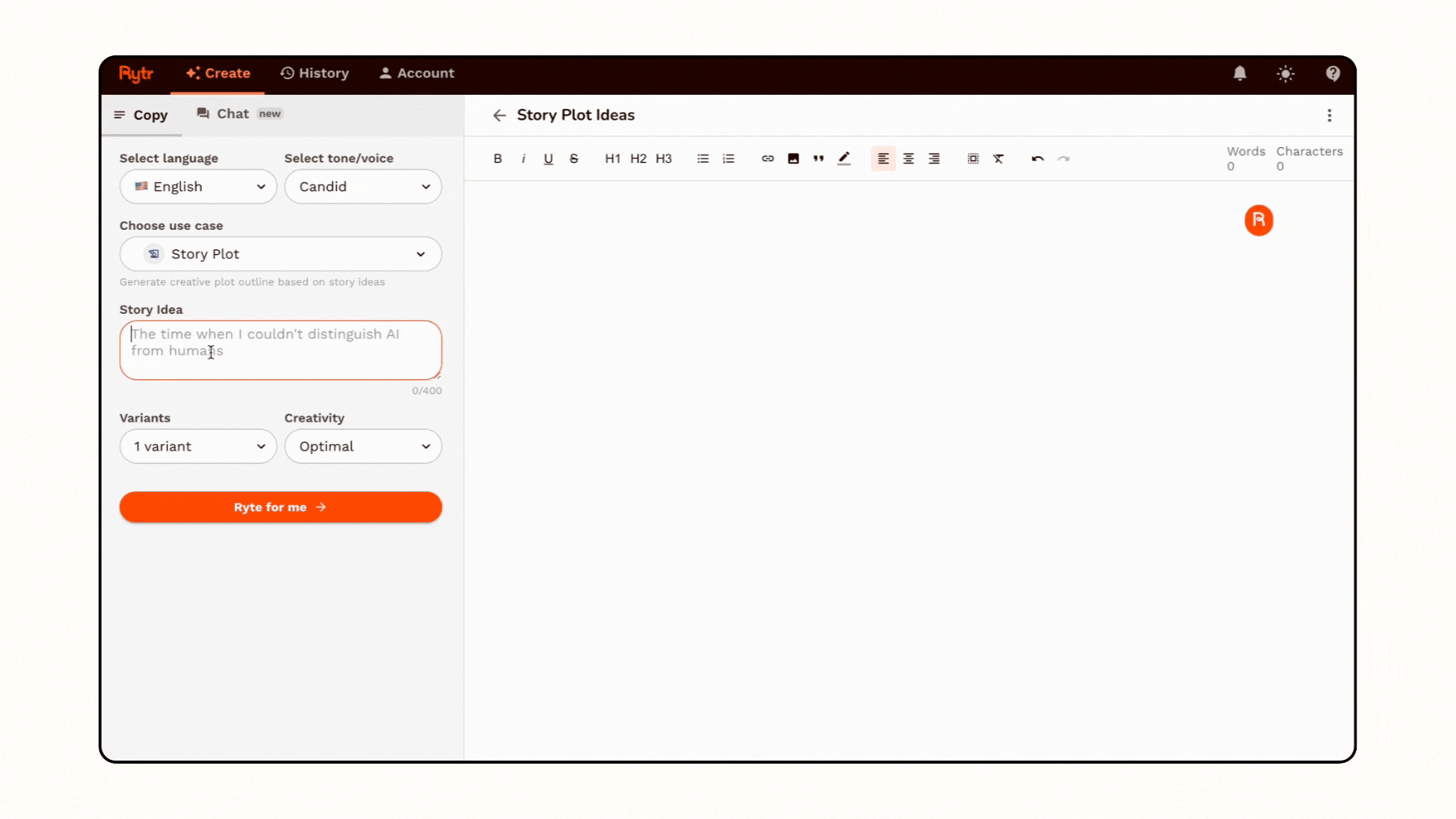Open the History page
Viewport: 1456px width, 819px height.
point(314,73)
